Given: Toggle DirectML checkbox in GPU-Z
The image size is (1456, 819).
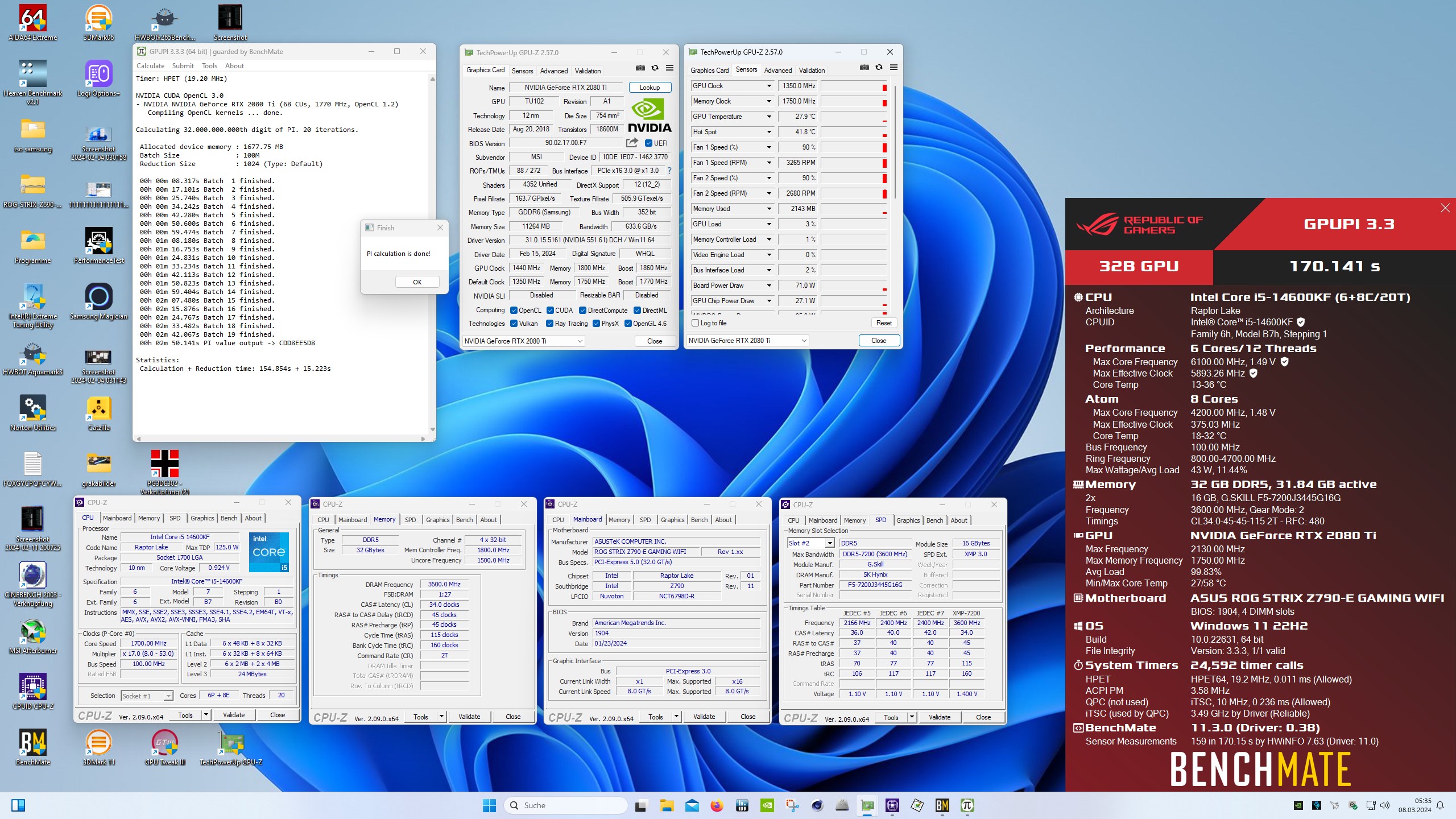Looking at the screenshot, I should [x=637, y=311].
